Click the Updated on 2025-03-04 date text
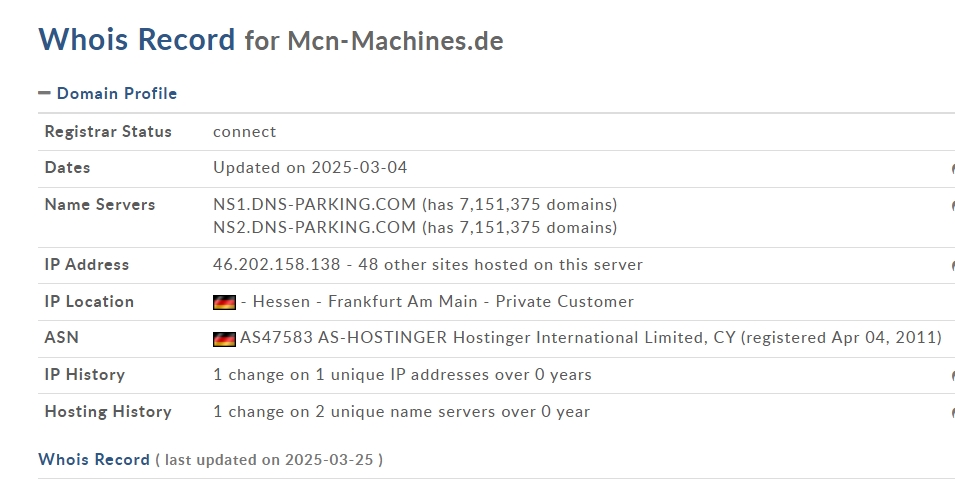955x479 pixels. point(310,168)
